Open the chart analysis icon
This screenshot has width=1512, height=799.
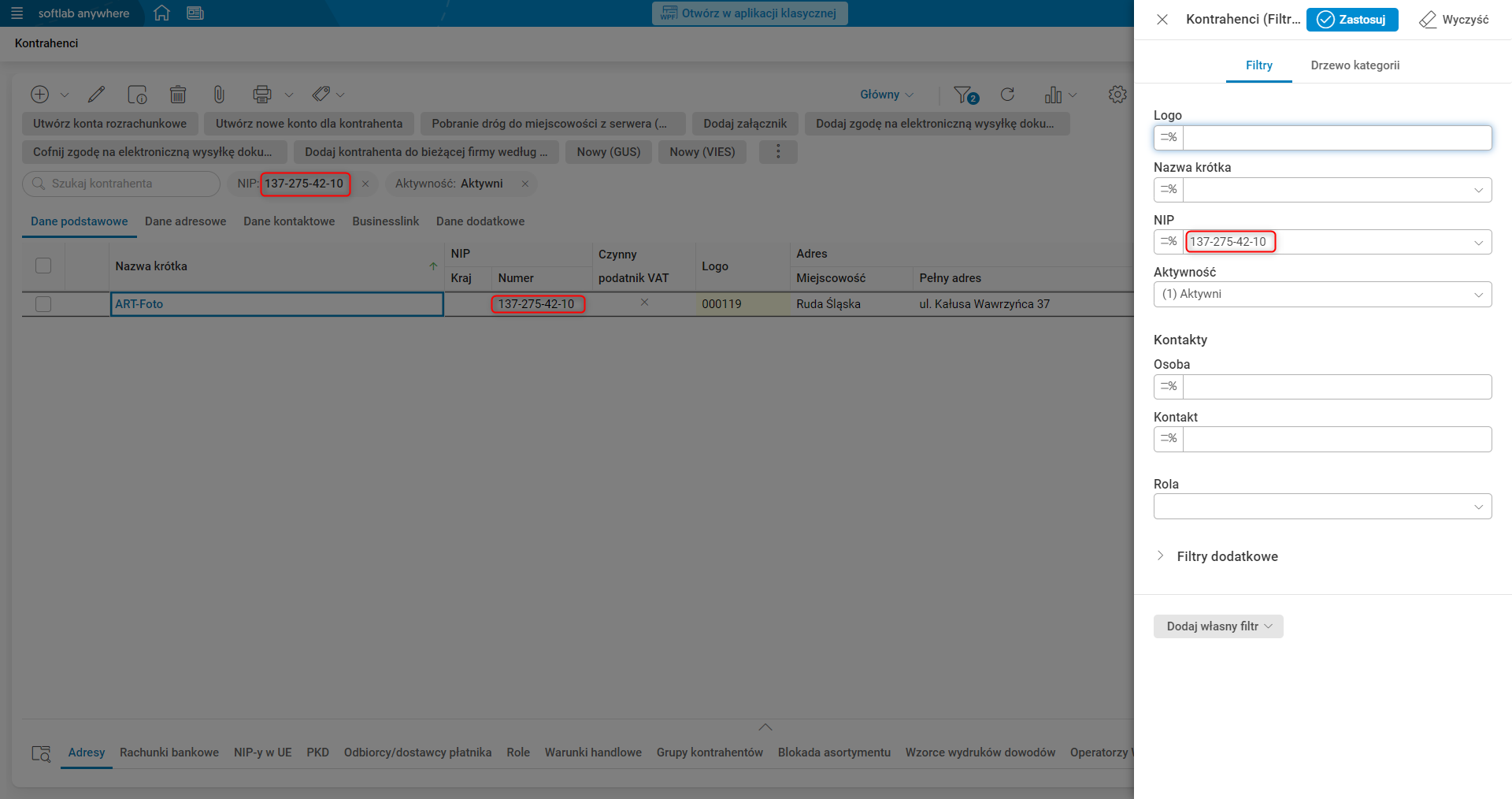coord(1053,95)
